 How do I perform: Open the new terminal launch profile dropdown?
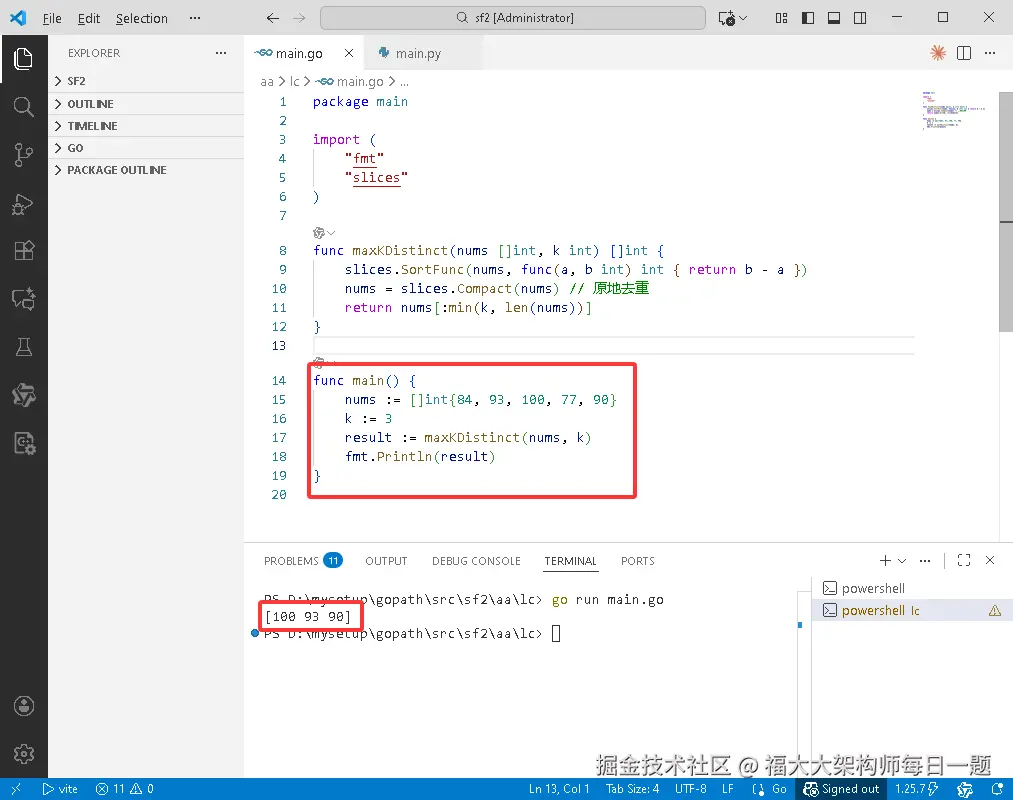coord(903,561)
